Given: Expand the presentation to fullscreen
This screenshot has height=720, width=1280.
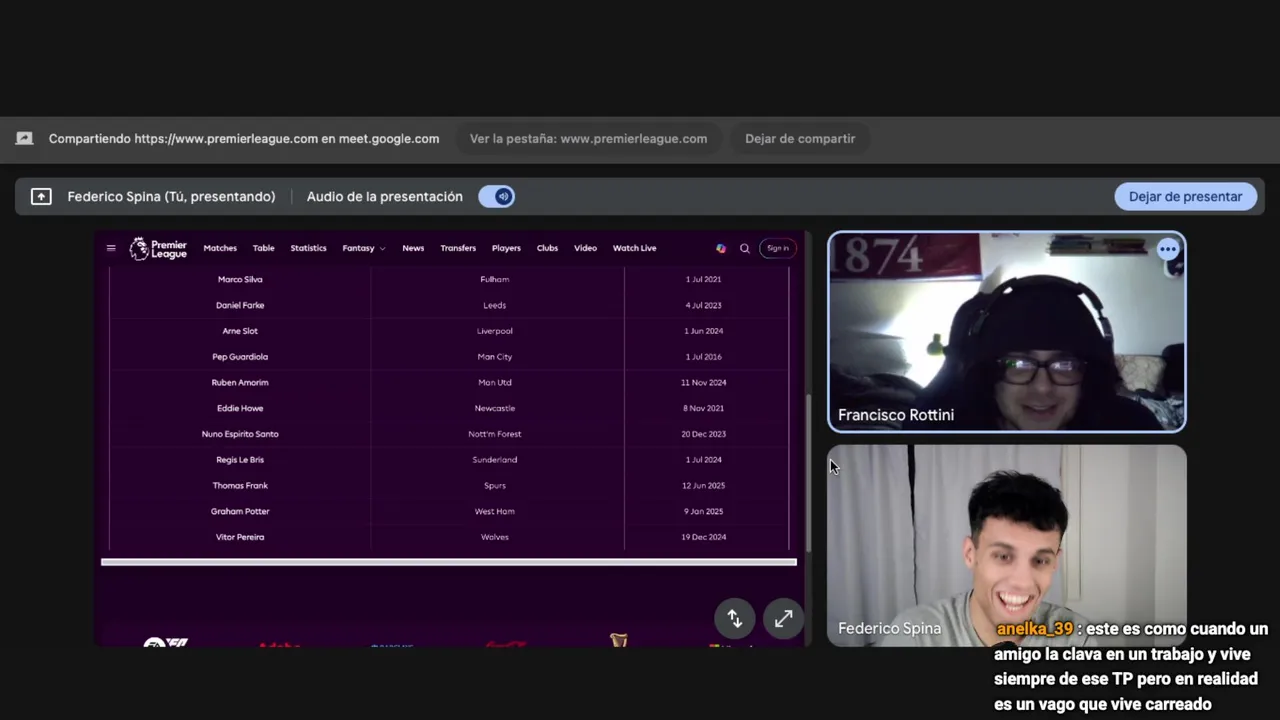Looking at the screenshot, I should coord(783,619).
